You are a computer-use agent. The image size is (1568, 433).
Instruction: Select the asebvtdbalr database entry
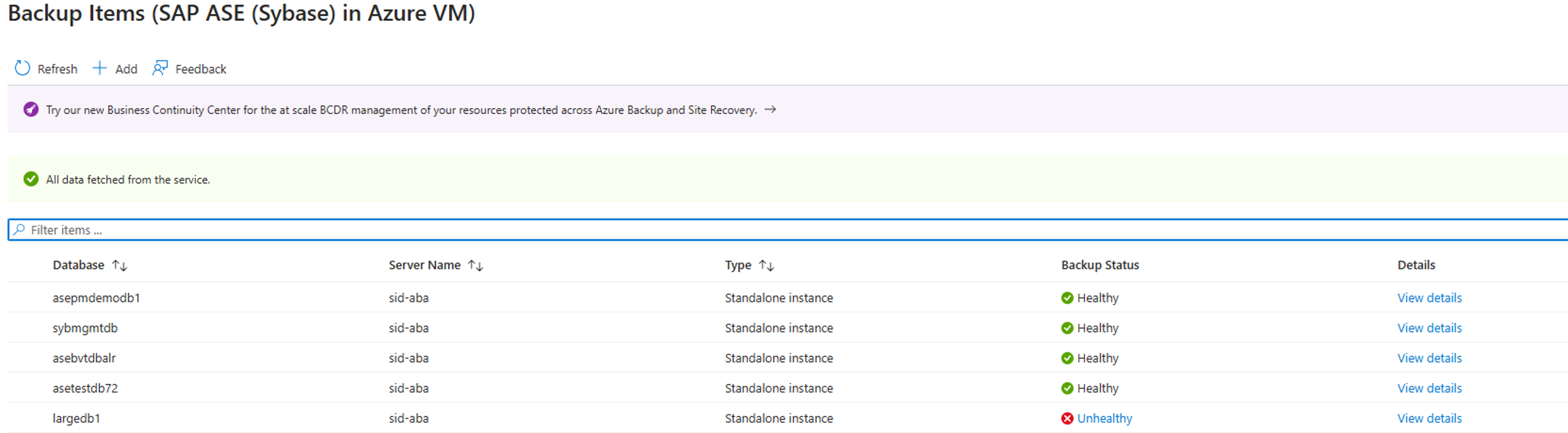[x=84, y=358]
